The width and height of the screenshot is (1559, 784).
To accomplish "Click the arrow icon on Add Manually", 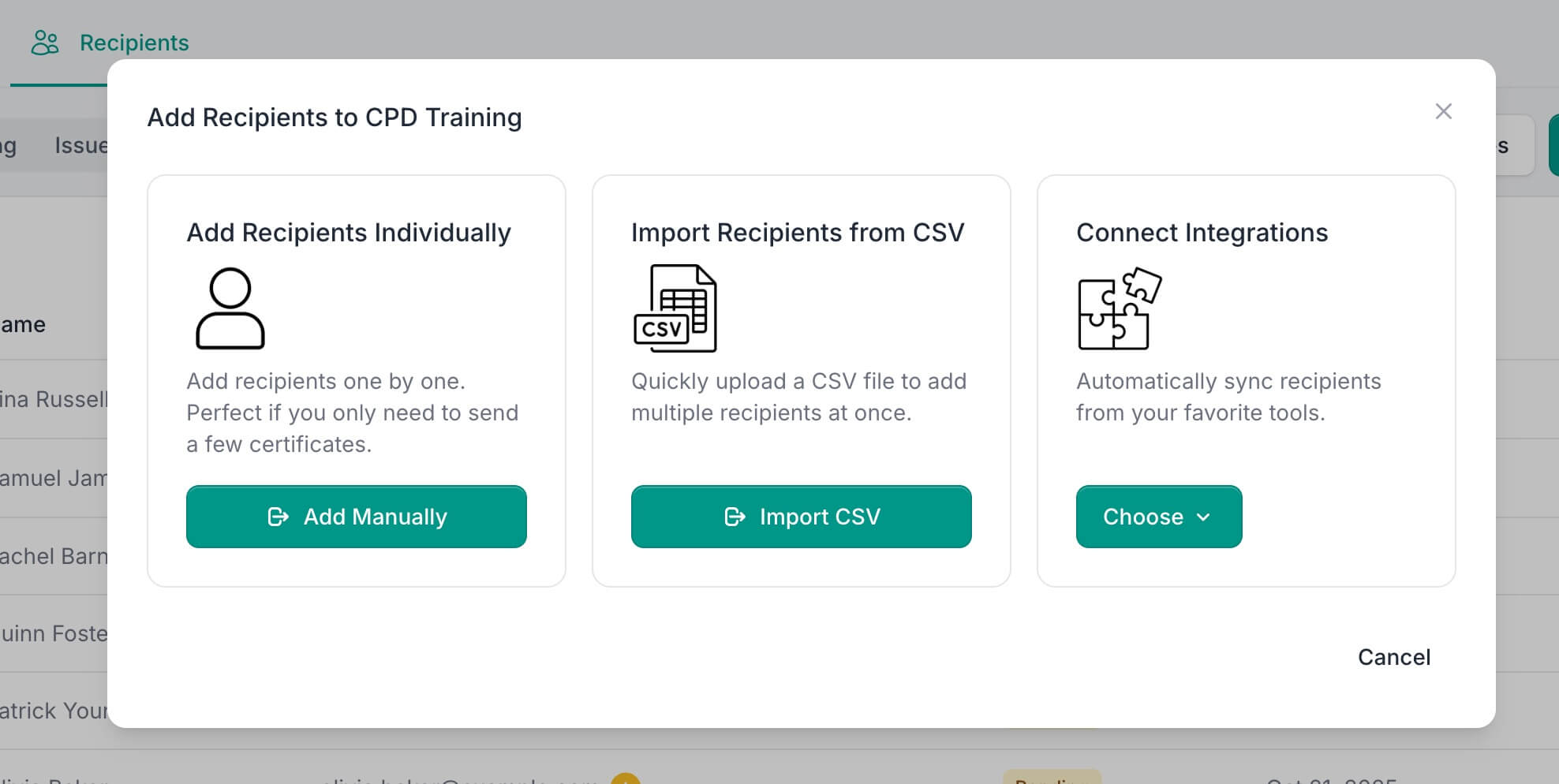I will (278, 517).
